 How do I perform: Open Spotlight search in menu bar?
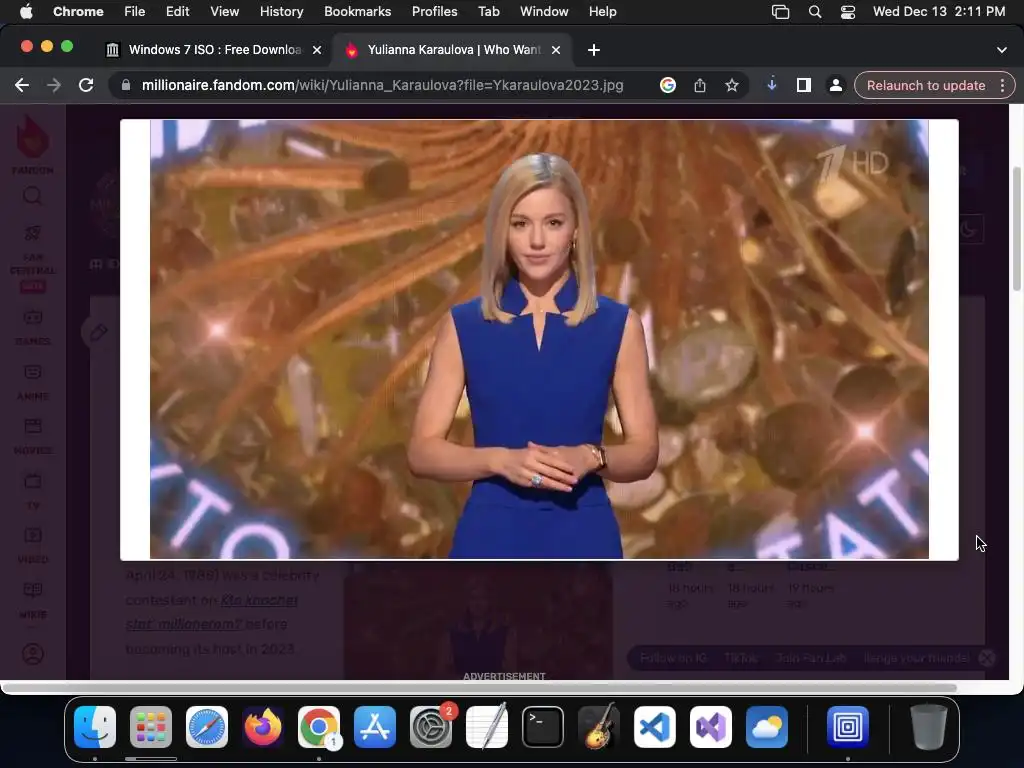(x=814, y=11)
